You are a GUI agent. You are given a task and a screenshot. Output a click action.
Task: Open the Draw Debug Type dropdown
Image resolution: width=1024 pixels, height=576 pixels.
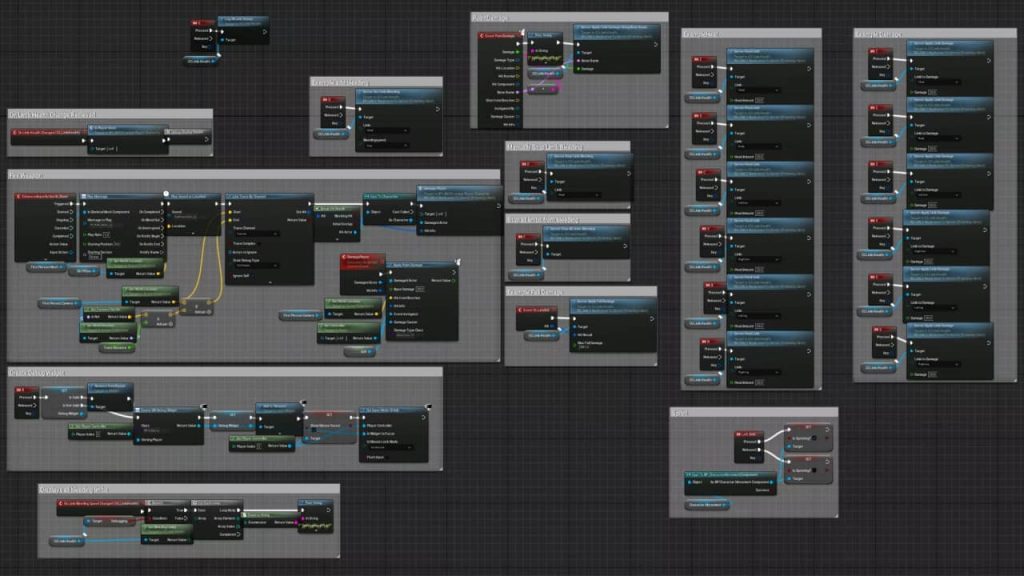click(x=257, y=266)
